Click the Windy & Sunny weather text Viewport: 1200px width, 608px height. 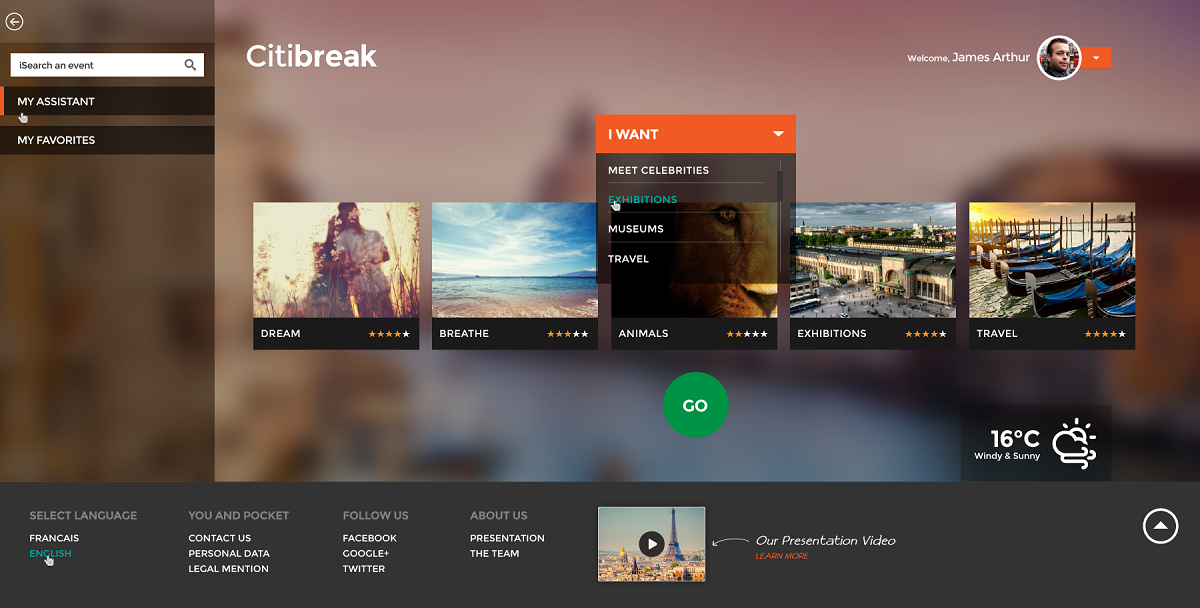coord(1007,456)
